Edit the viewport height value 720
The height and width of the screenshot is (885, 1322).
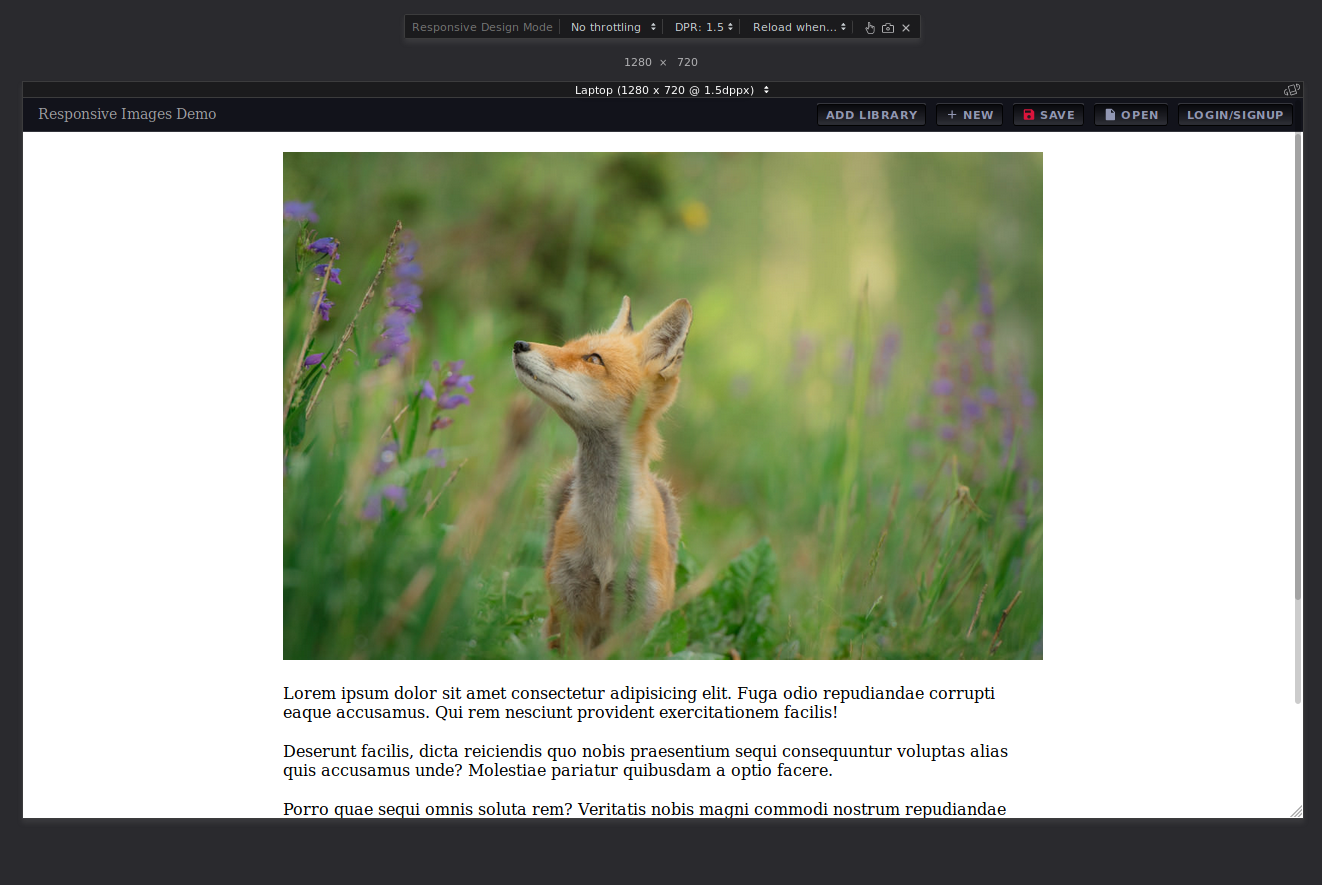[x=687, y=62]
